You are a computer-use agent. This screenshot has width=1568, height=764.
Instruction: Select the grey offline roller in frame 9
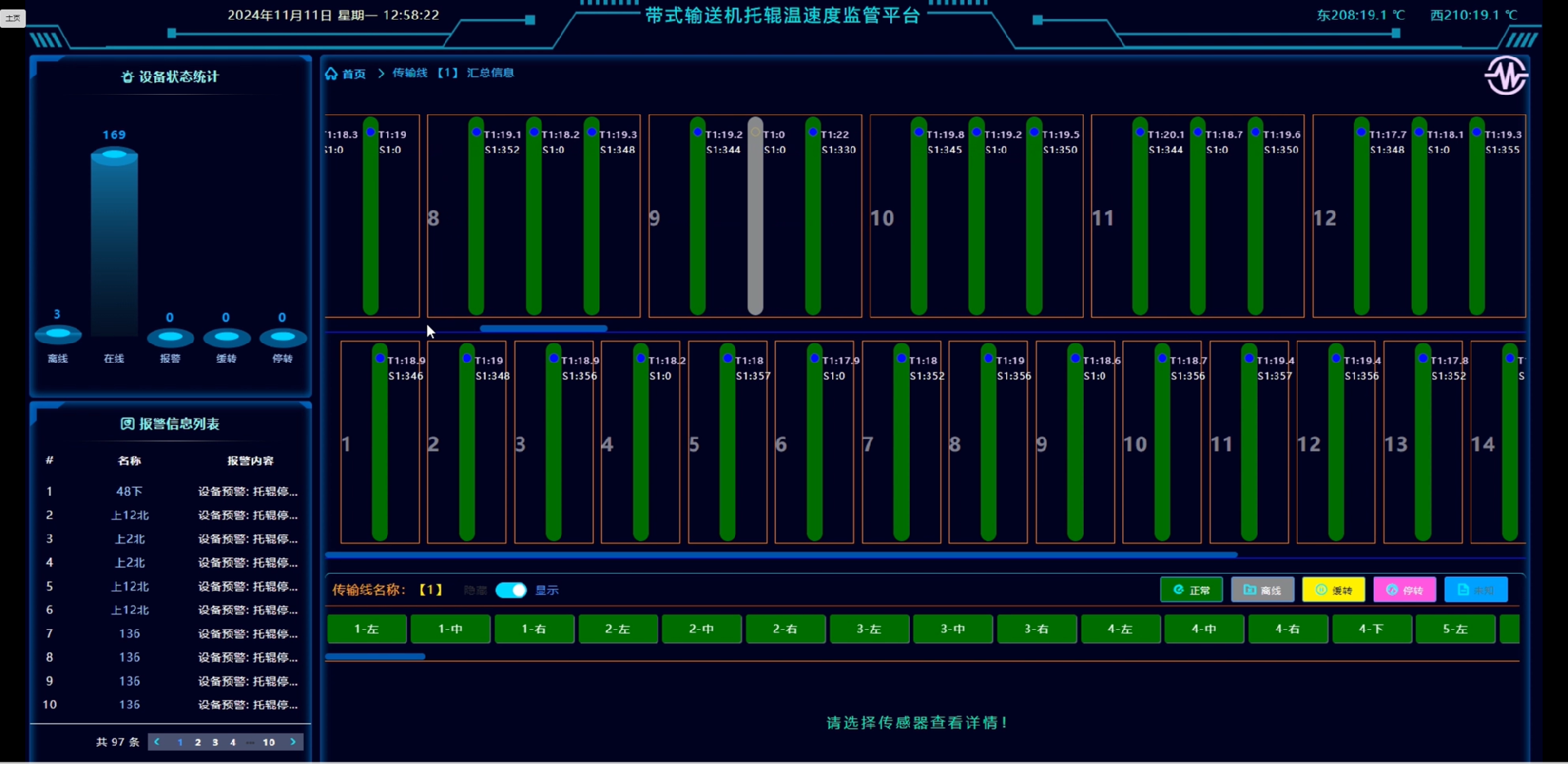pyautogui.click(x=755, y=217)
